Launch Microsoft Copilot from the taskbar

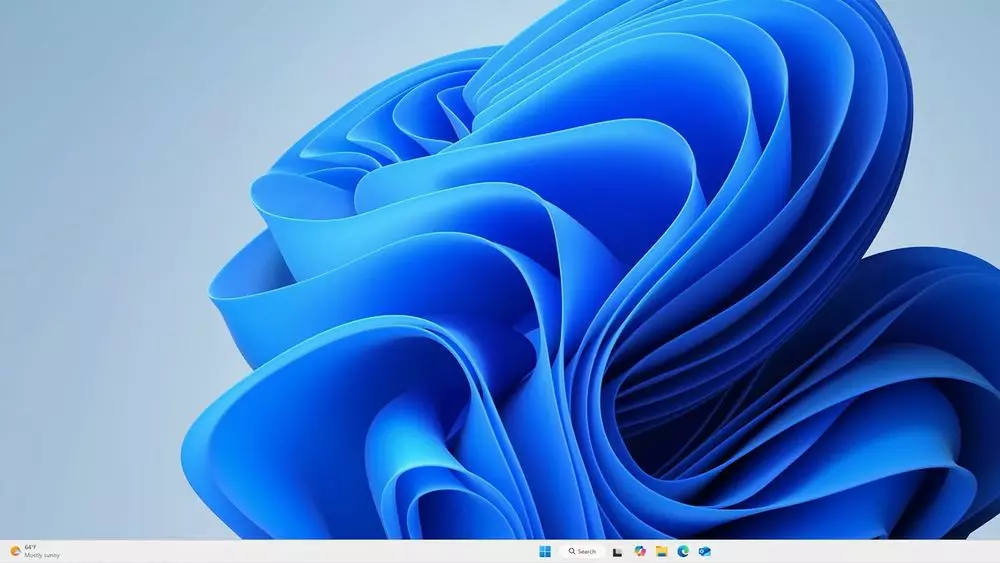(x=640, y=552)
